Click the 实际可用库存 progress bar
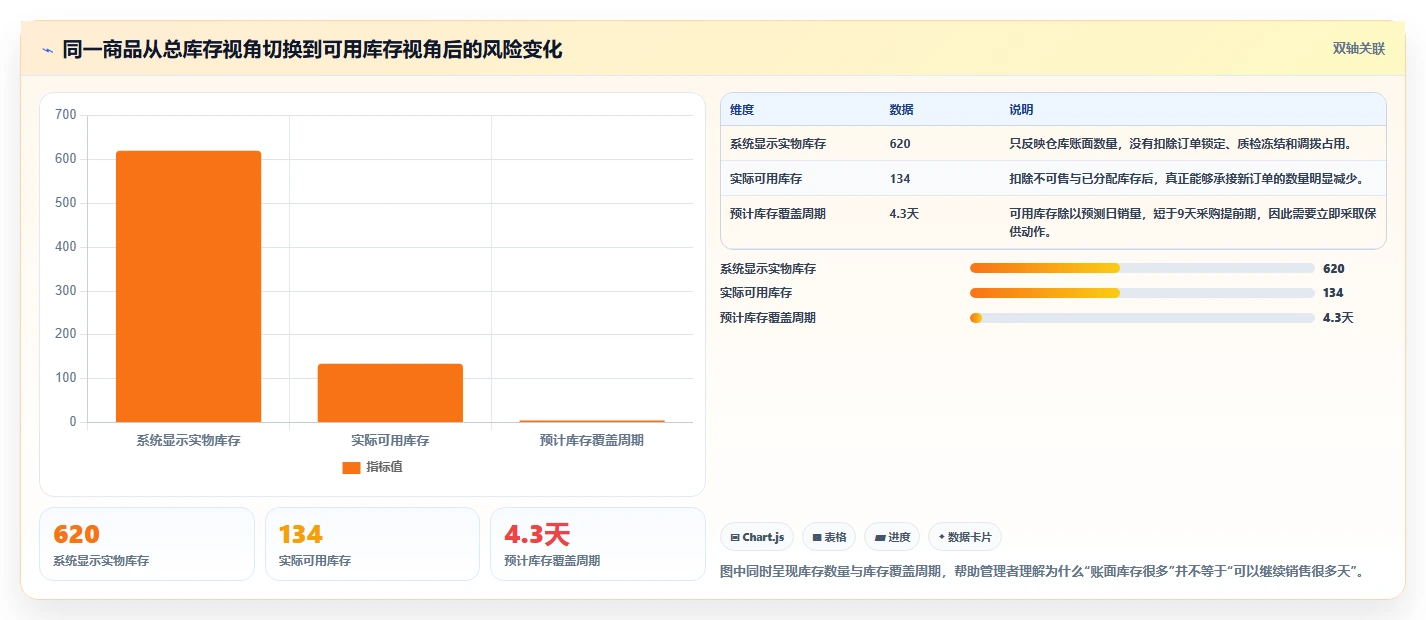1426x620 pixels. (1142, 293)
